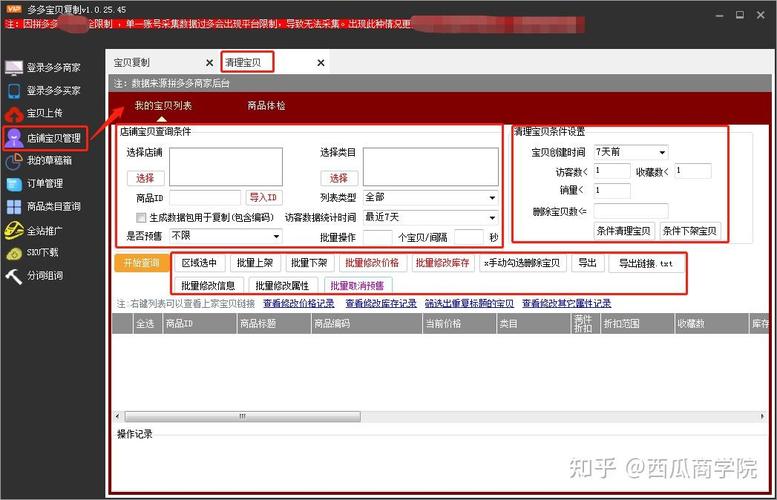Focus the 销量< input field
Viewport: 777px width, 500px height.
[612, 190]
